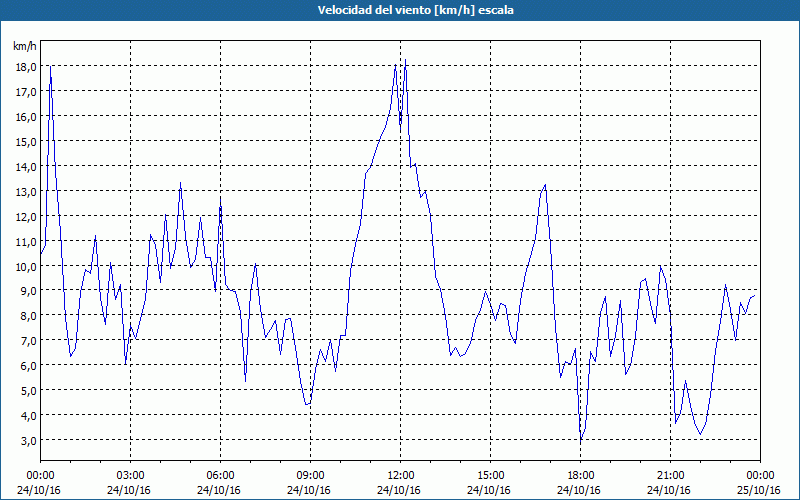Click the 25/10/16 date label
Screen dimensions: 800x500
click(x=759, y=490)
